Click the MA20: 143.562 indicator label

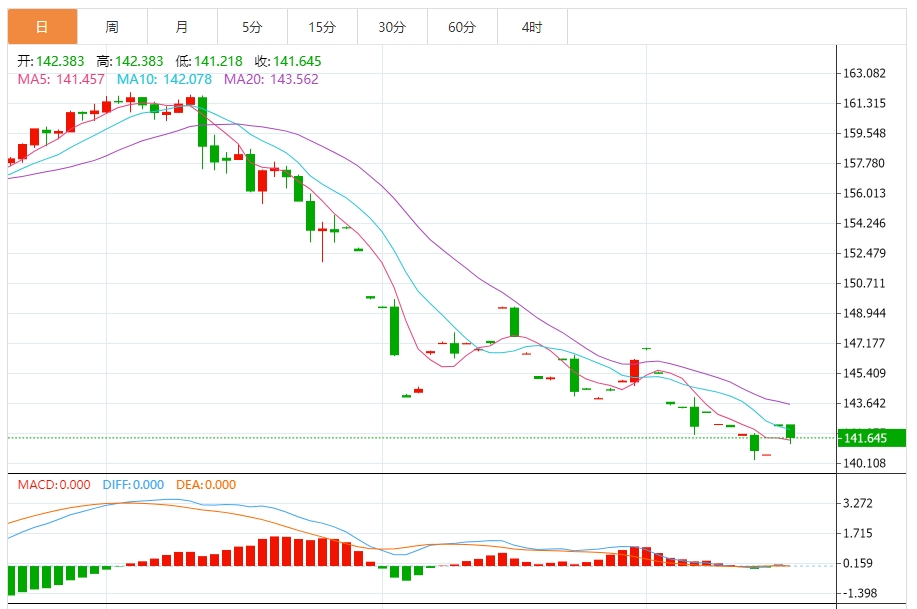271,80
